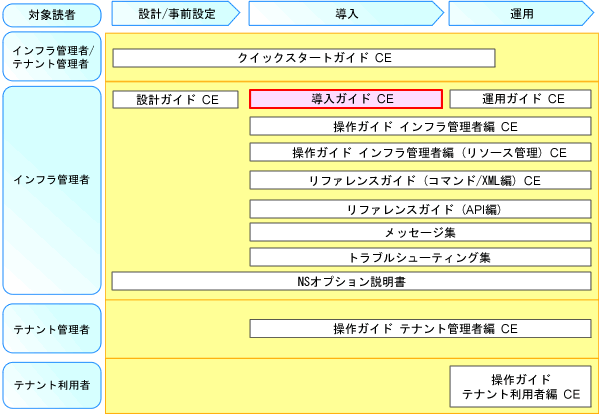Select the 導入 phase arrow

tap(346, 14)
